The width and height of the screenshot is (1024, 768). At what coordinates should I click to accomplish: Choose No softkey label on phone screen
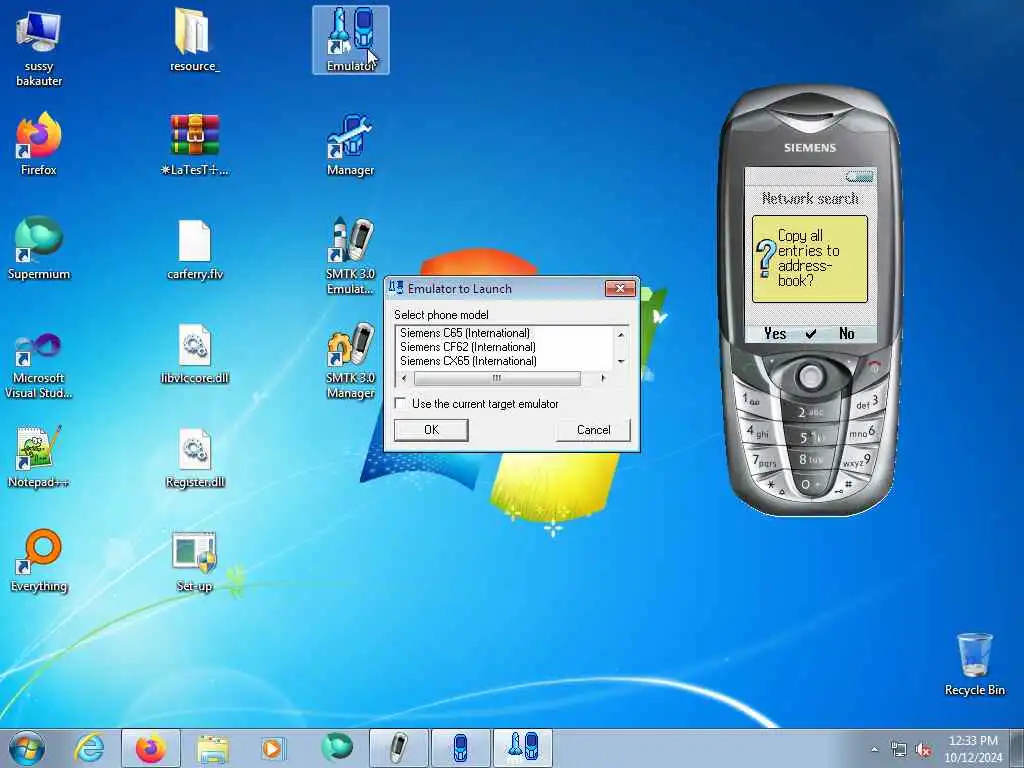(x=846, y=334)
